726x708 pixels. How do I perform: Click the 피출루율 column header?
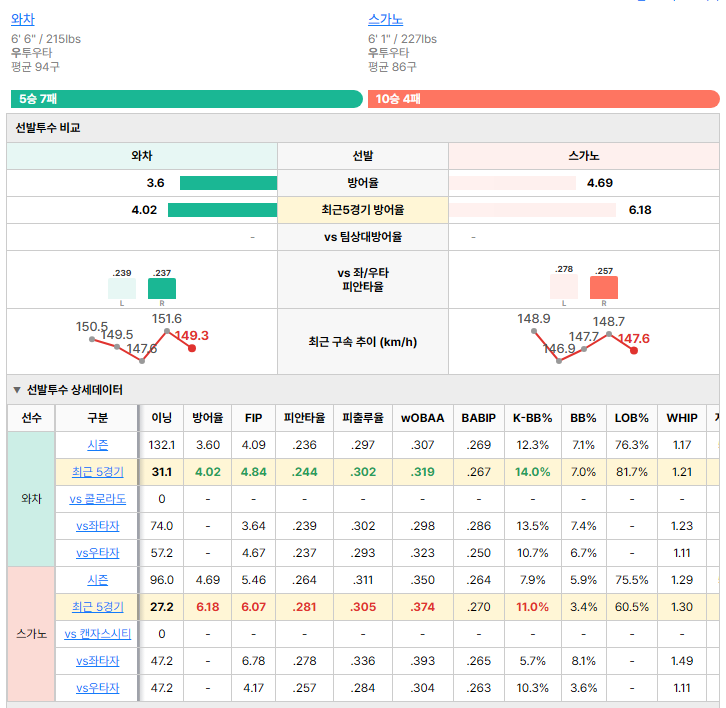coord(363,418)
